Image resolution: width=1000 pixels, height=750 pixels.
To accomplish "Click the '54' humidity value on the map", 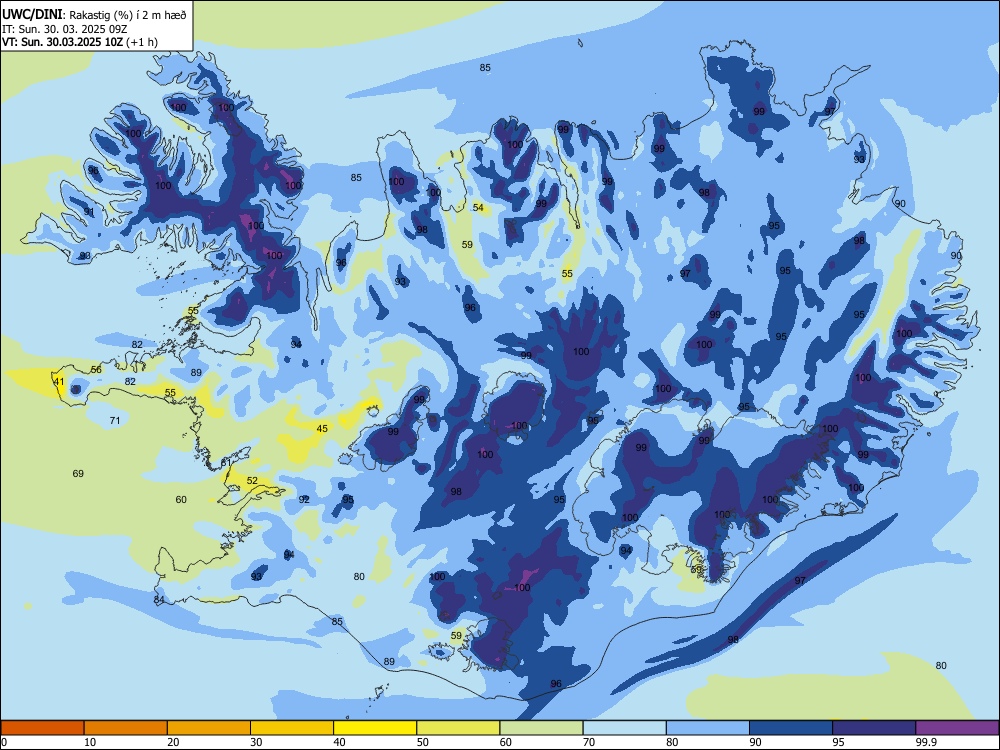I will point(478,208).
